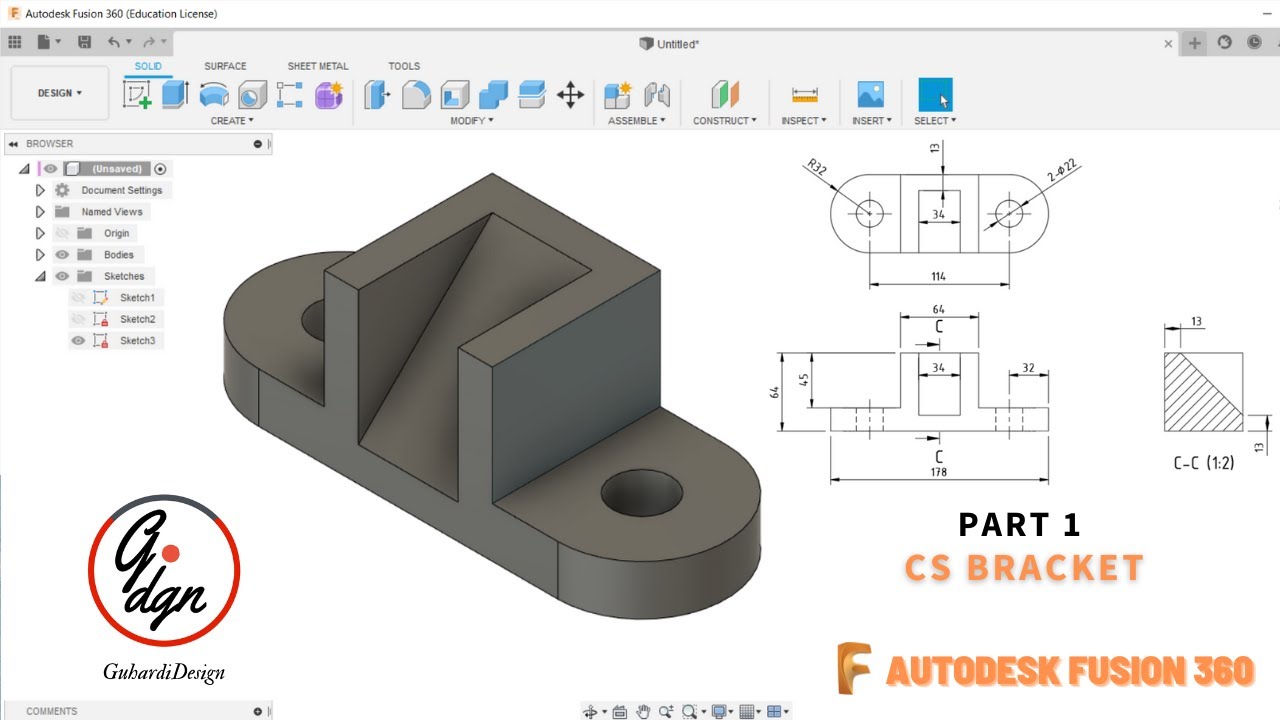The image size is (1280, 720).
Task: Switch to the SURFACE tab
Action: (x=225, y=66)
